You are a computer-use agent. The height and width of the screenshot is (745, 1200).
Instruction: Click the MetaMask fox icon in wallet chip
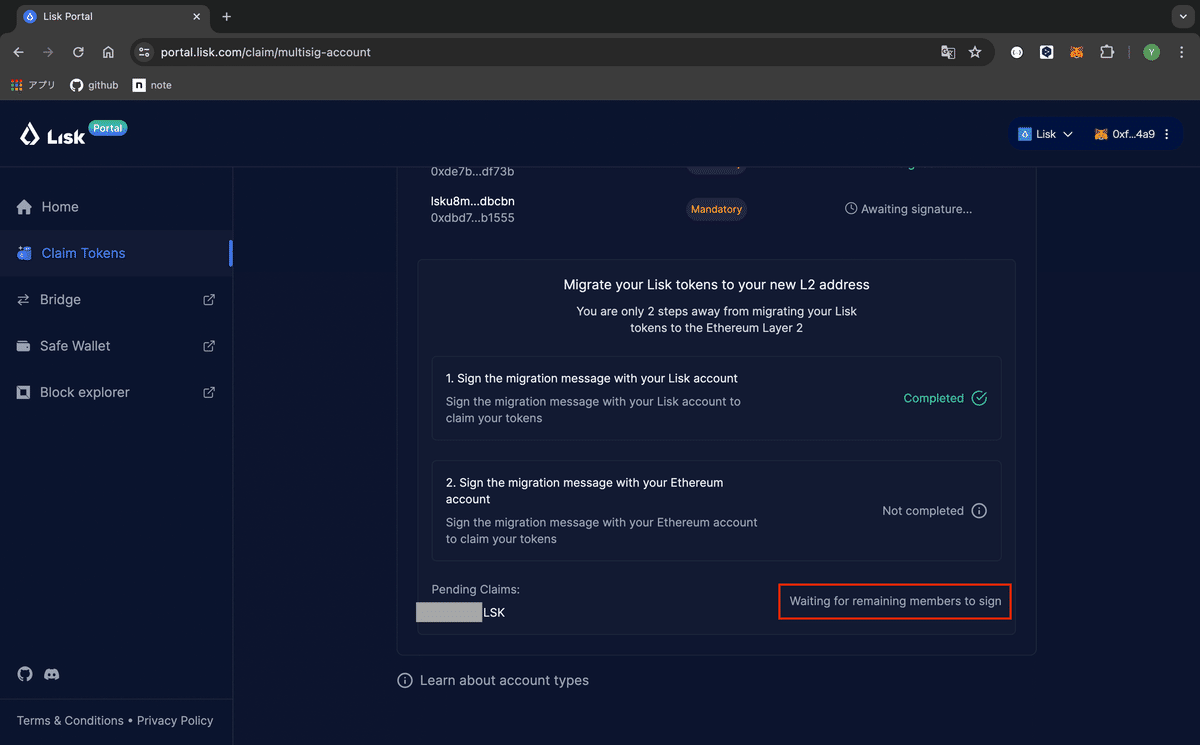click(x=1101, y=134)
